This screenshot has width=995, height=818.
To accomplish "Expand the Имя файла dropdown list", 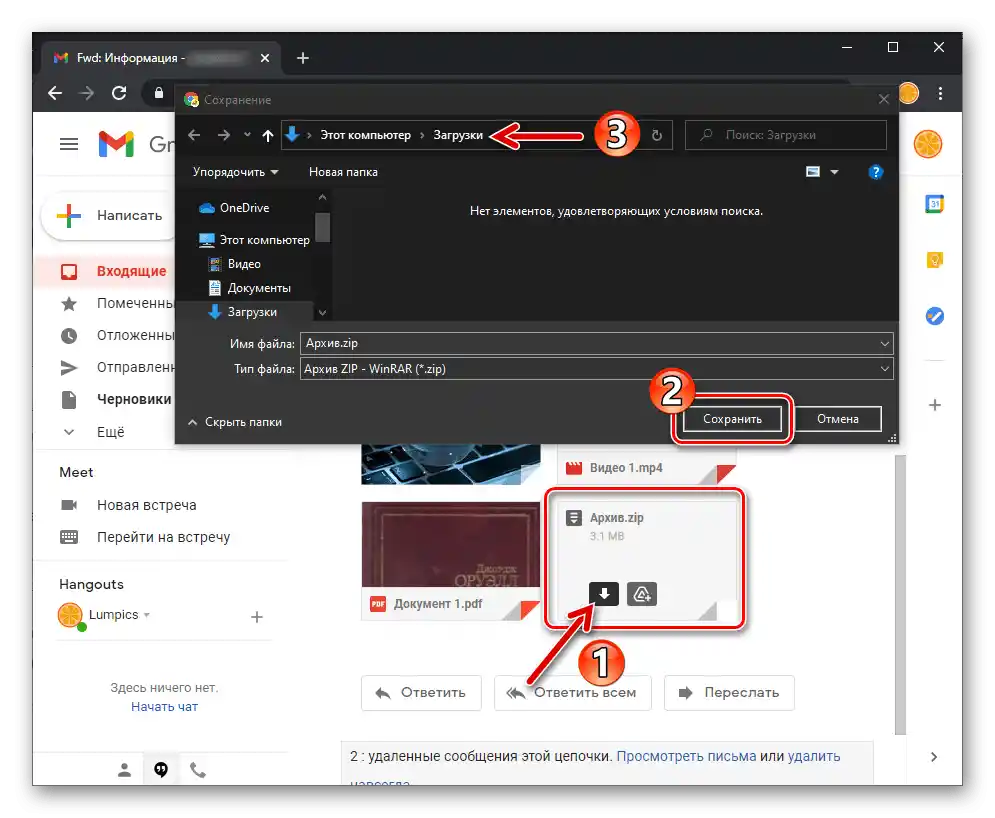I will (x=885, y=343).
